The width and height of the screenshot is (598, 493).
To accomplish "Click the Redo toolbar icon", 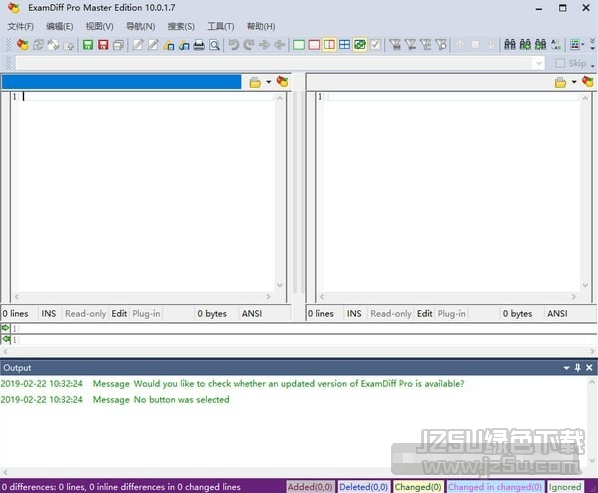I will point(249,45).
